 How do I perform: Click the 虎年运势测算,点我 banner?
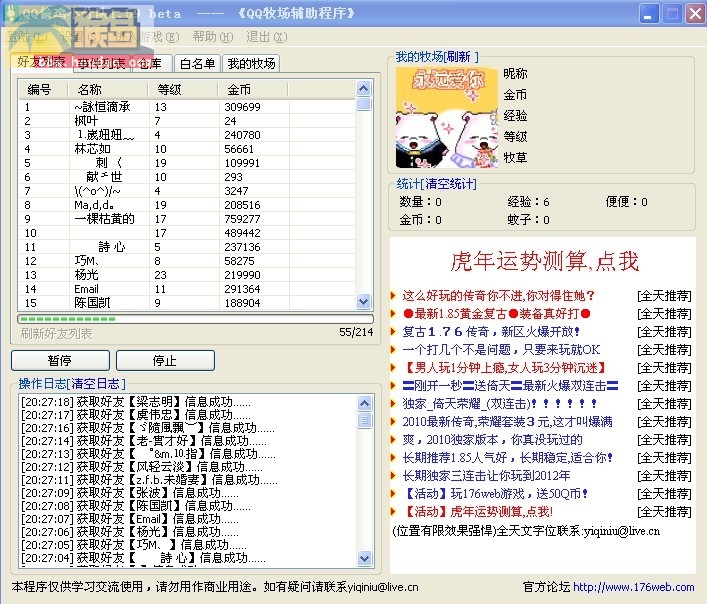click(545, 261)
